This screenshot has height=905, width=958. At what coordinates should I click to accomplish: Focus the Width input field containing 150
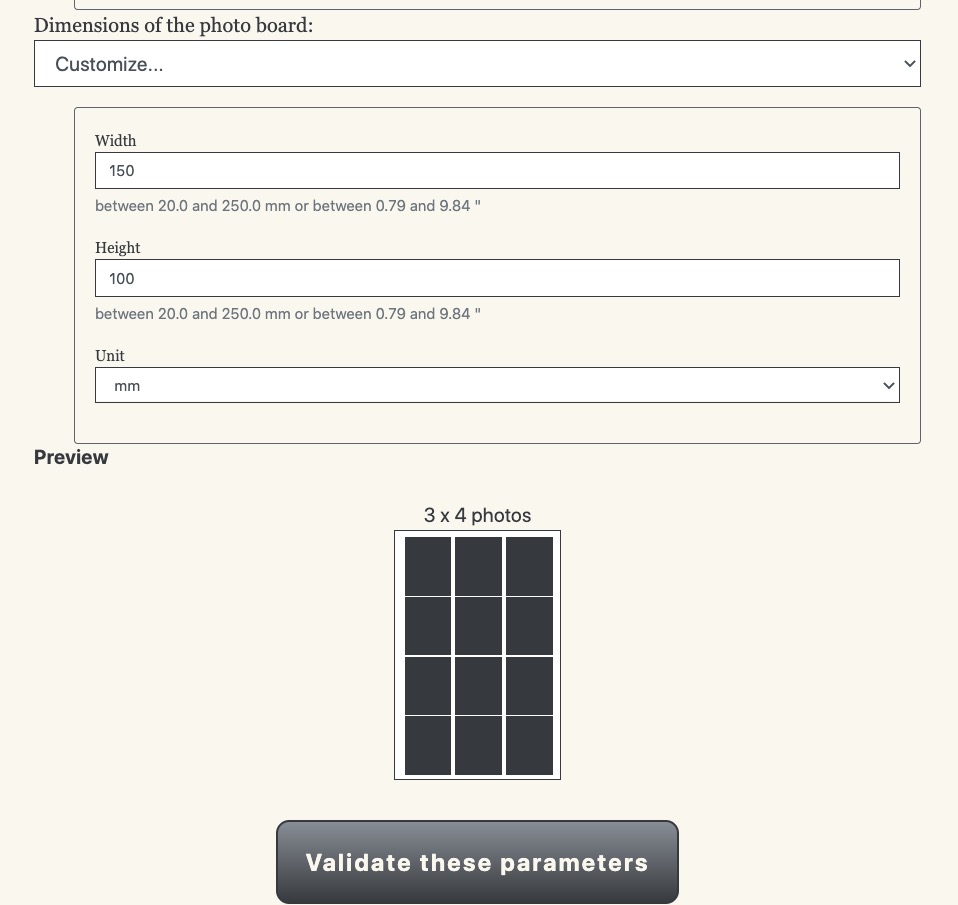coord(497,171)
